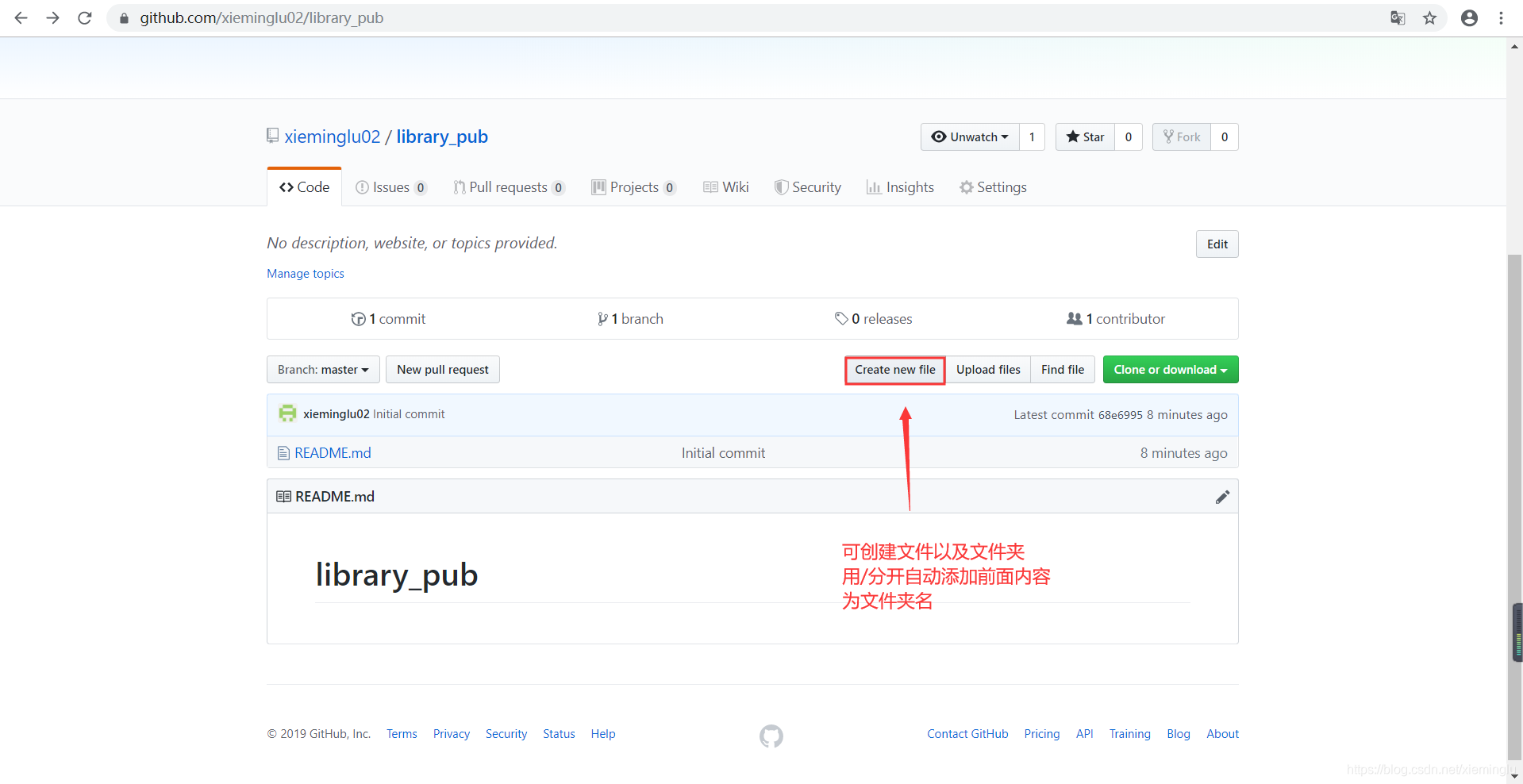Open Contact GitHub link
Image resolution: width=1523 pixels, height=784 pixels.
coord(967,734)
